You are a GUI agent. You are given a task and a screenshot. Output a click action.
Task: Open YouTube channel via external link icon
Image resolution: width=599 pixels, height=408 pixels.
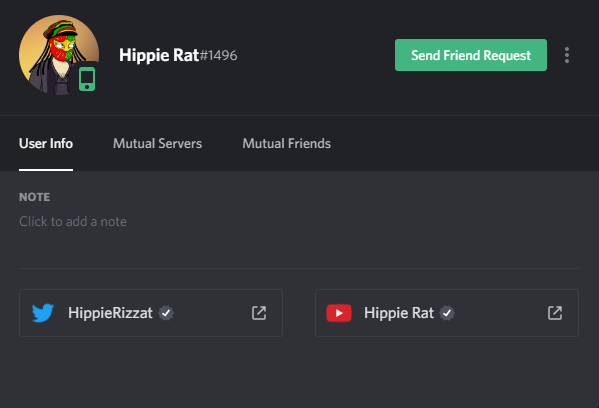[x=555, y=313]
